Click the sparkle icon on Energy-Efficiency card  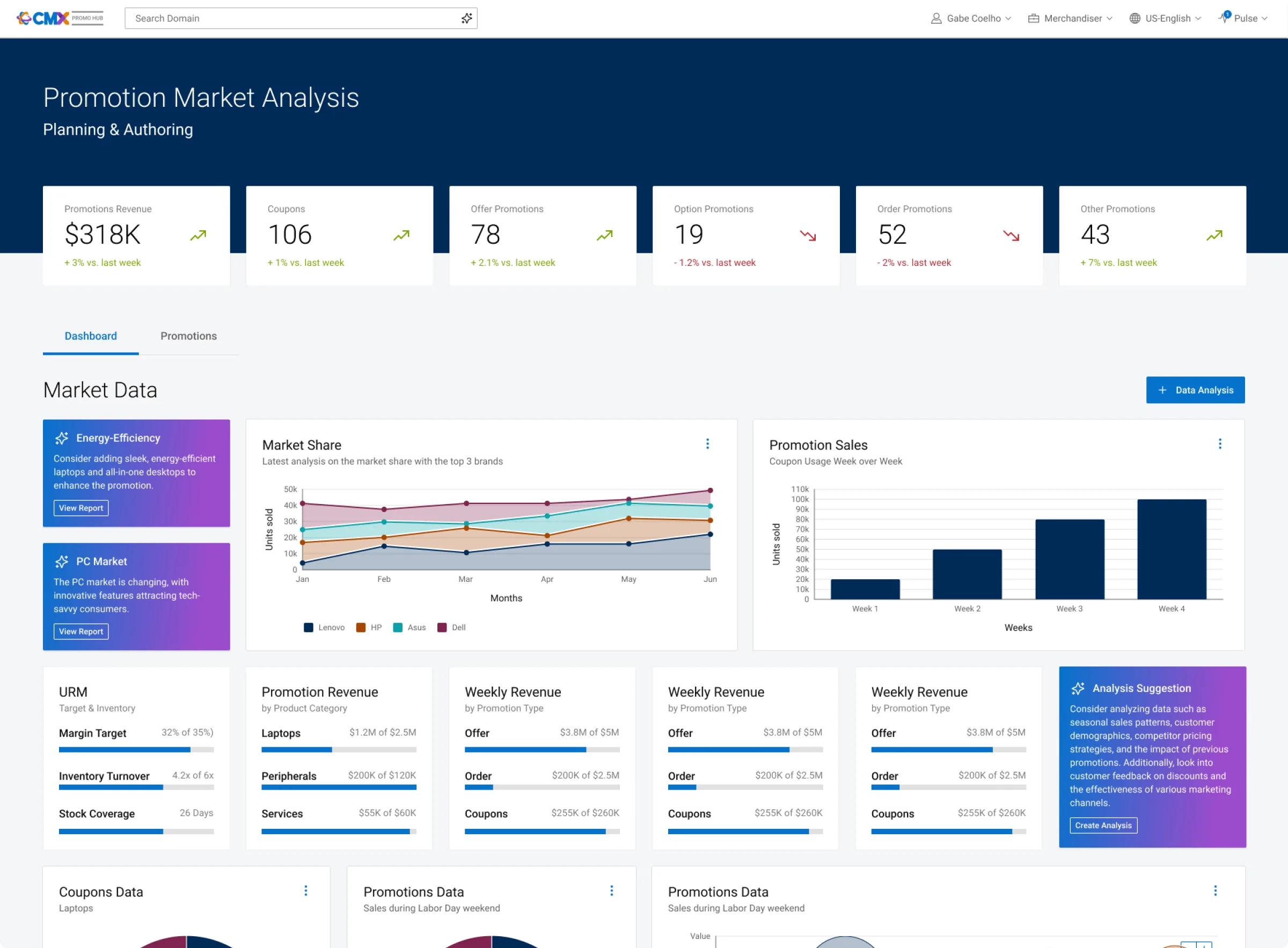[x=61, y=438]
